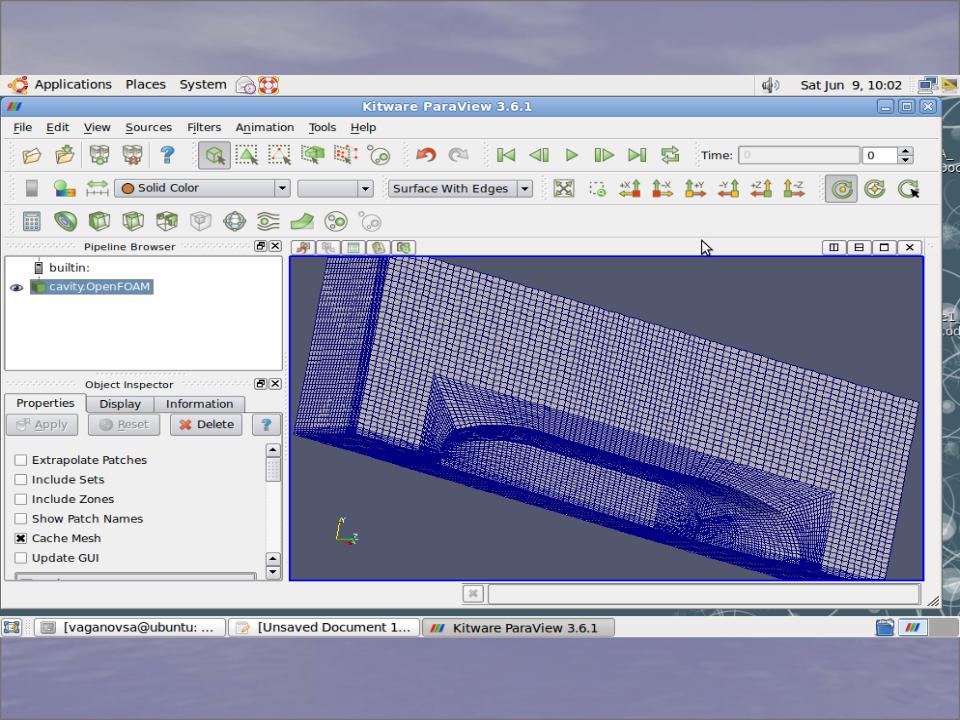Viewport: 960px width, 720px height.
Task: Click the Open file folder icon
Action: 32,156
